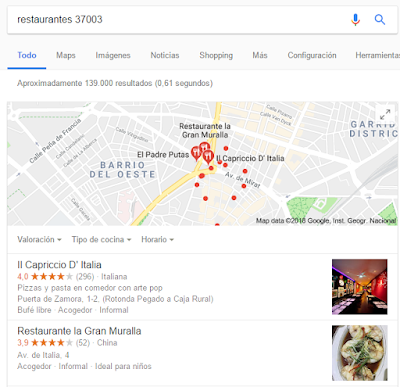The image size is (400, 387).
Task: Expand the Horario filter dropdown
Action: (157, 239)
